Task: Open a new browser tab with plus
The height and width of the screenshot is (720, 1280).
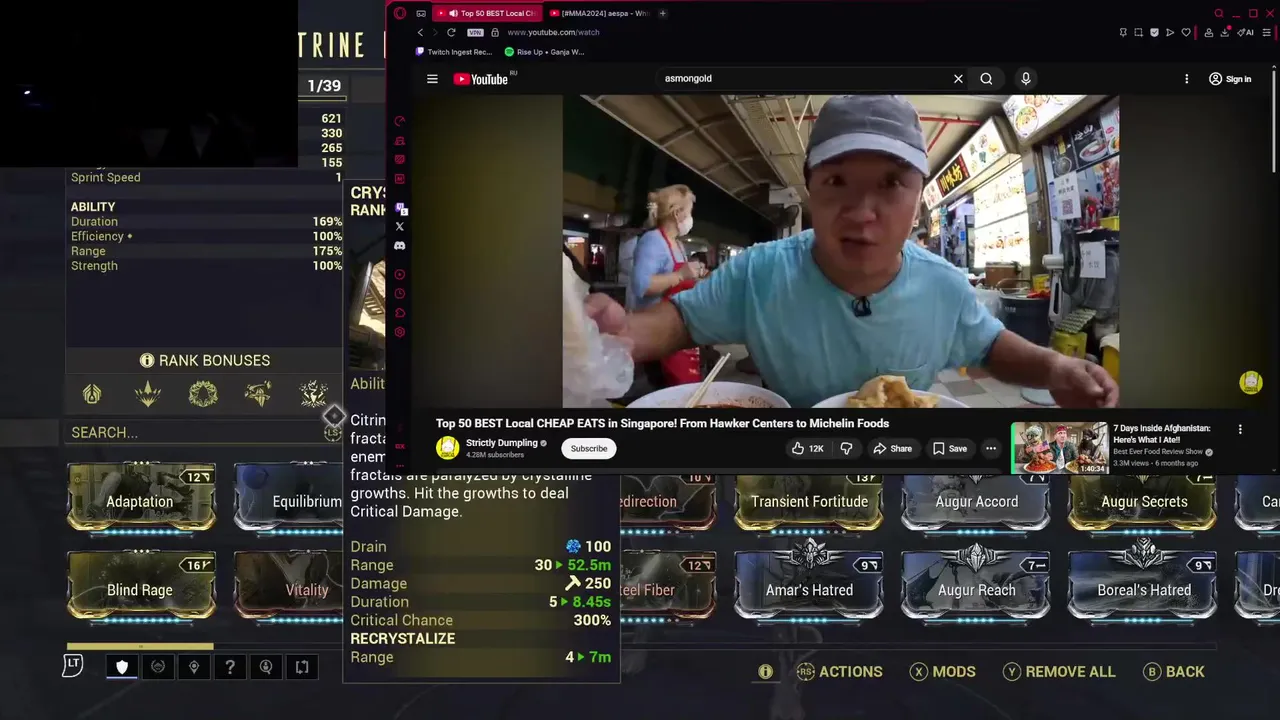Action: [x=662, y=13]
